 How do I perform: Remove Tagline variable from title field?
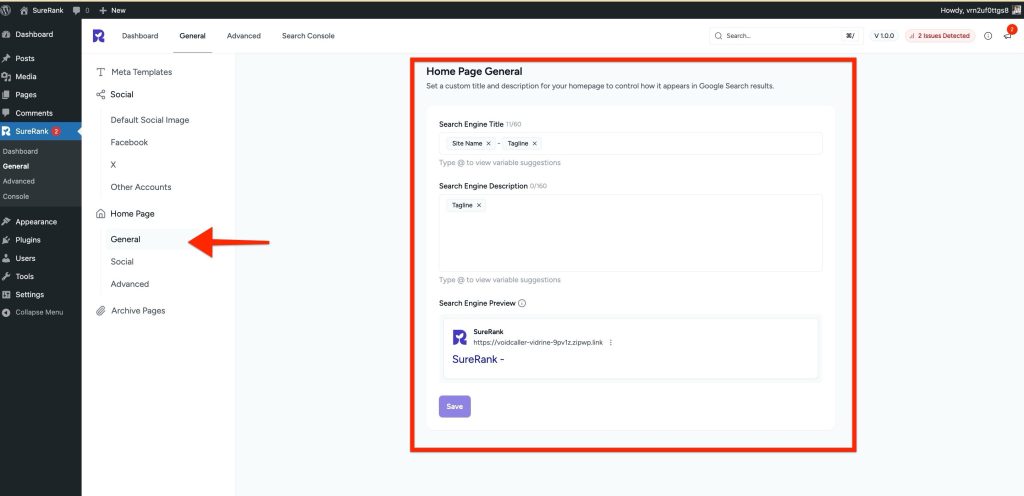click(535, 144)
